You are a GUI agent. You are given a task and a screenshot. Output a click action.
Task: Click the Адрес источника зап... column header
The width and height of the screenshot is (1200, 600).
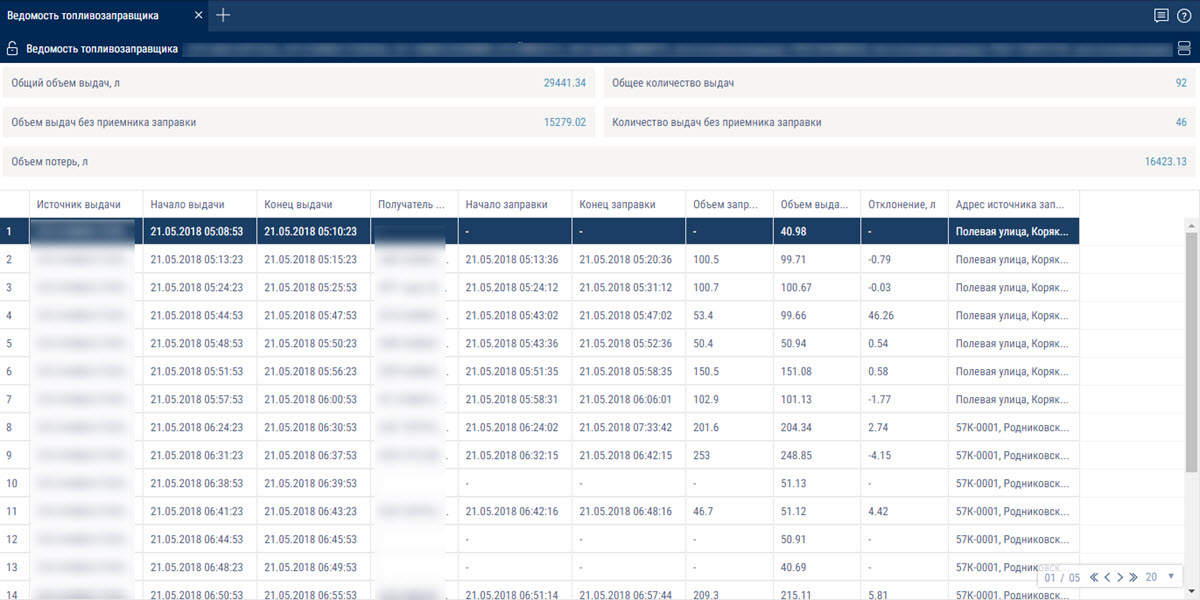1013,204
